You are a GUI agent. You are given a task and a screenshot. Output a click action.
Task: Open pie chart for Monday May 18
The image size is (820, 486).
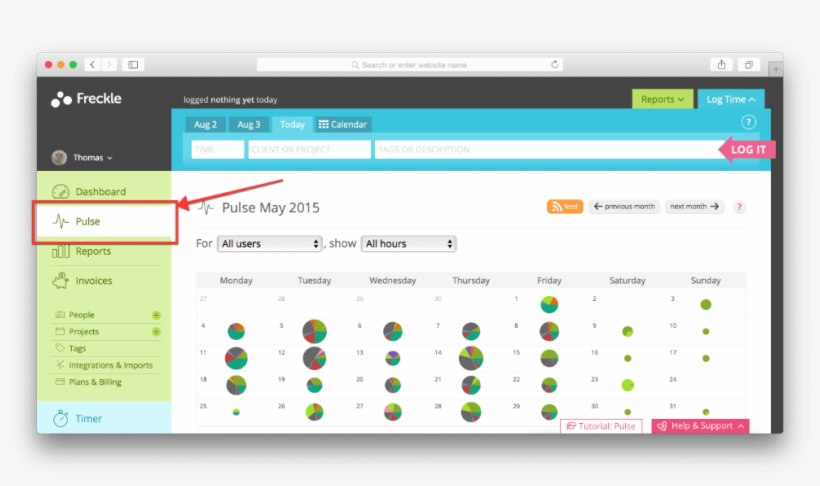tap(236, 385)
